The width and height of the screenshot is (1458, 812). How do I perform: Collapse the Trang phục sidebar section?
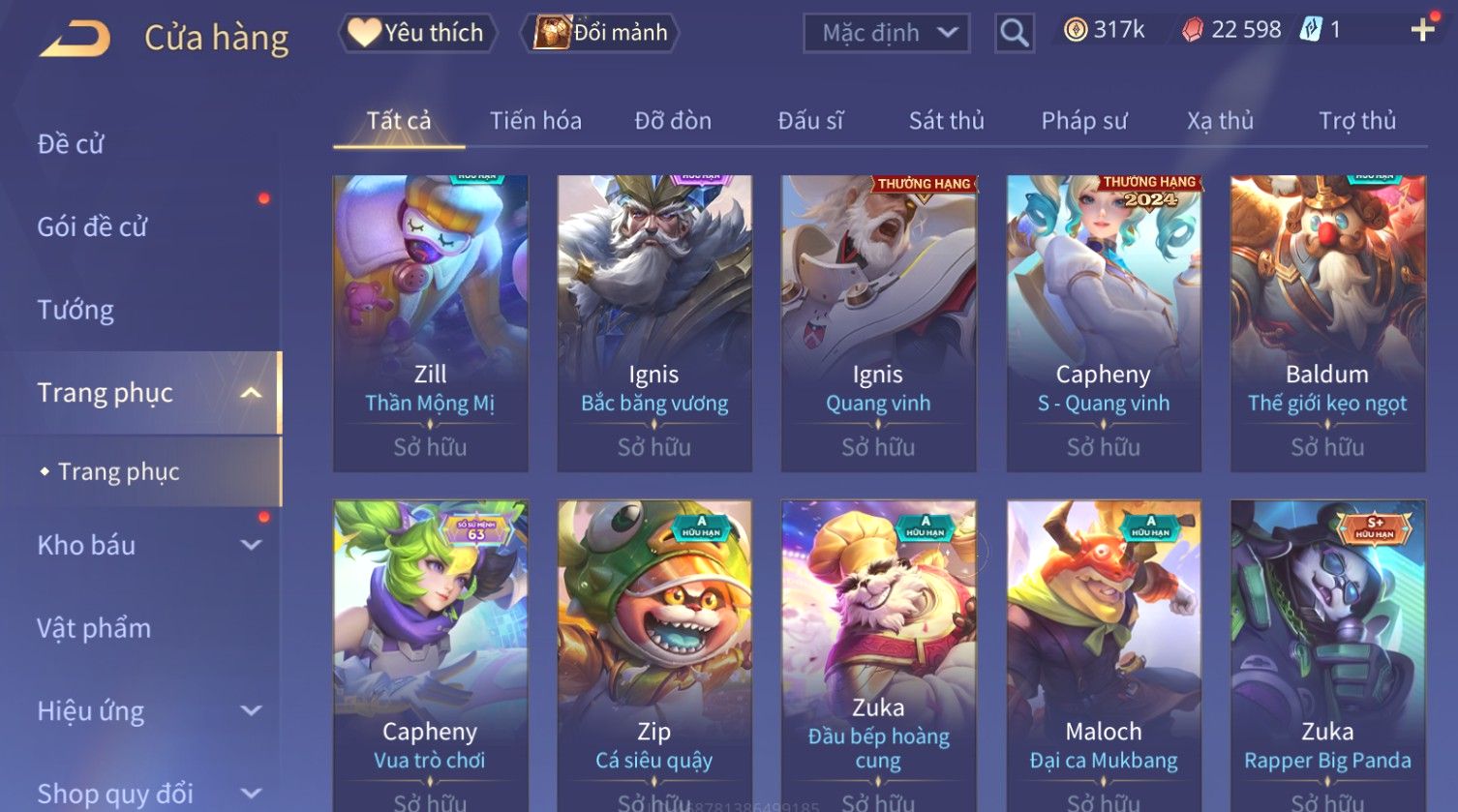[x=251, y=393]
